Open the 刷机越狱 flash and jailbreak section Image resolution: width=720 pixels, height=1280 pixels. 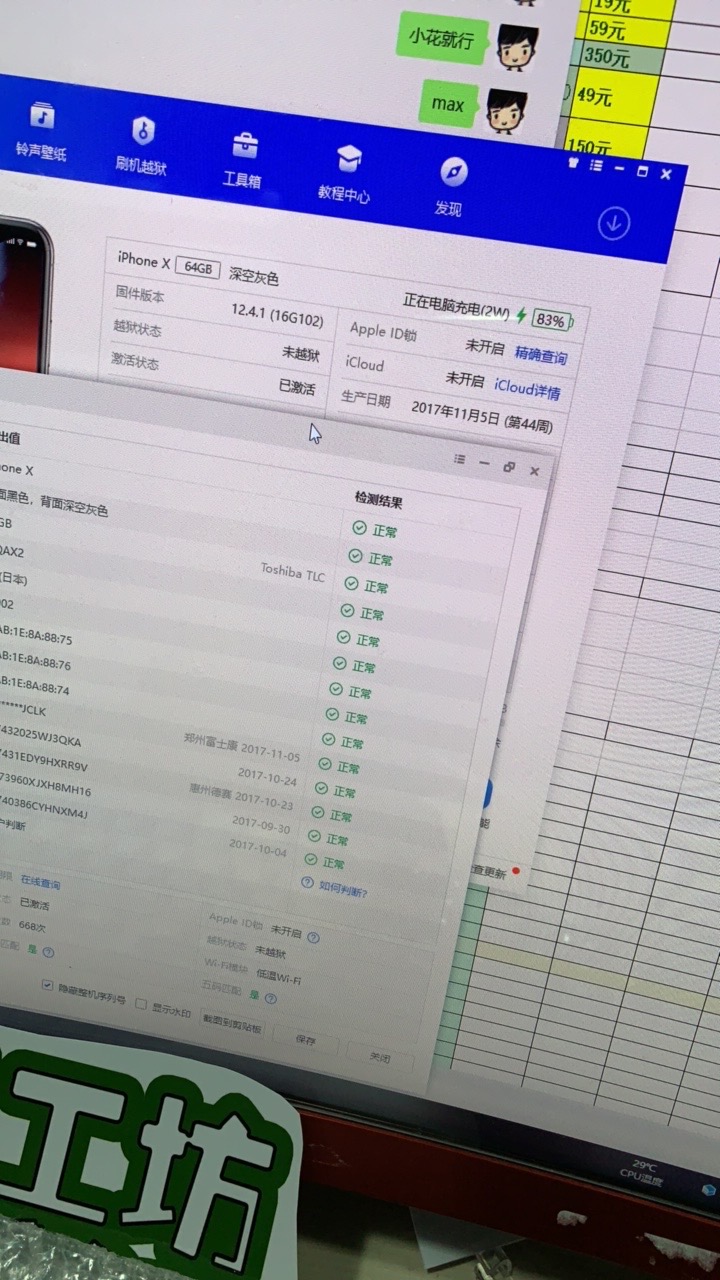coord(142,146)
